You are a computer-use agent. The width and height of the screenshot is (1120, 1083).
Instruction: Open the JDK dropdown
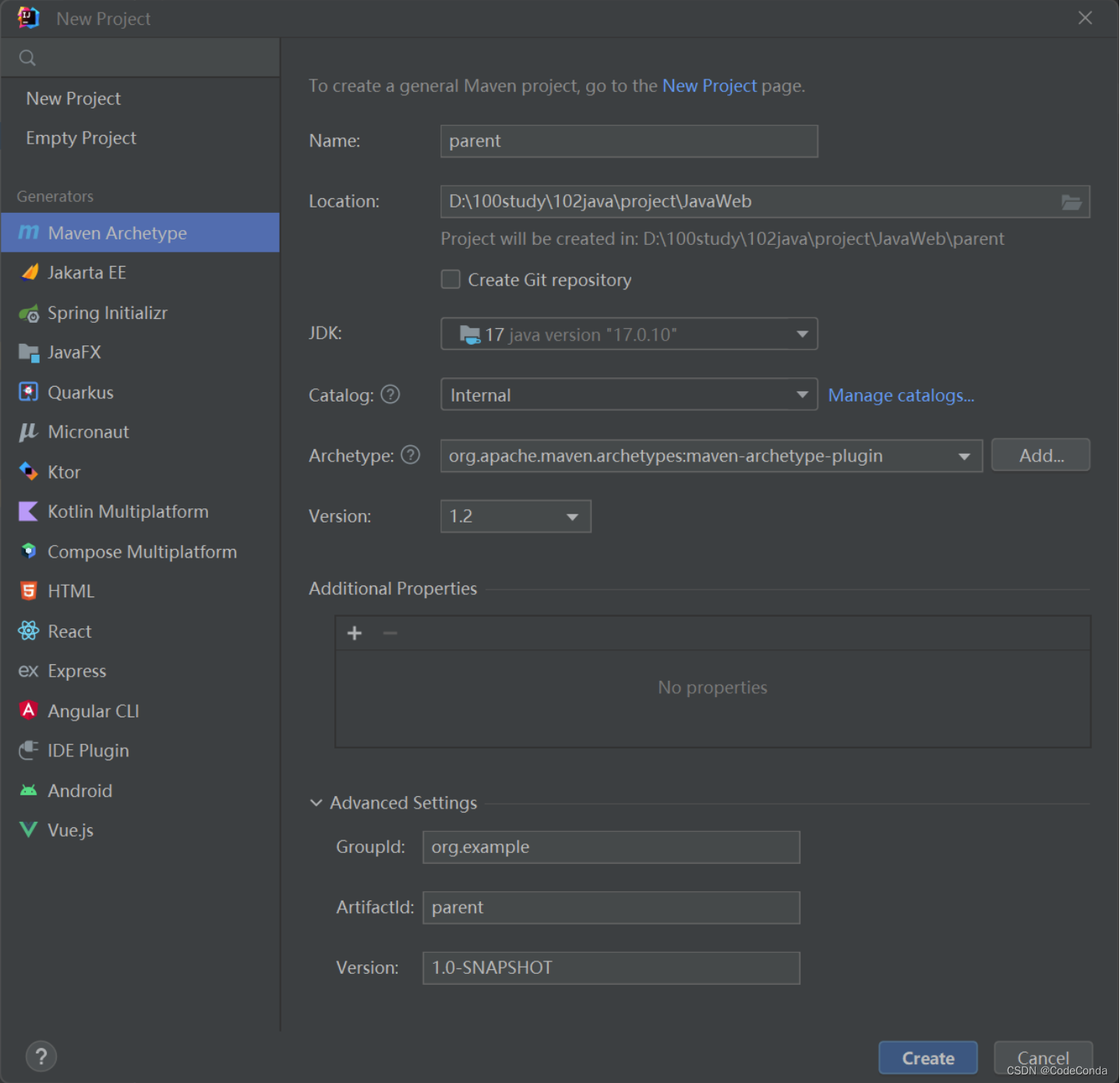[x=629, y=334]
